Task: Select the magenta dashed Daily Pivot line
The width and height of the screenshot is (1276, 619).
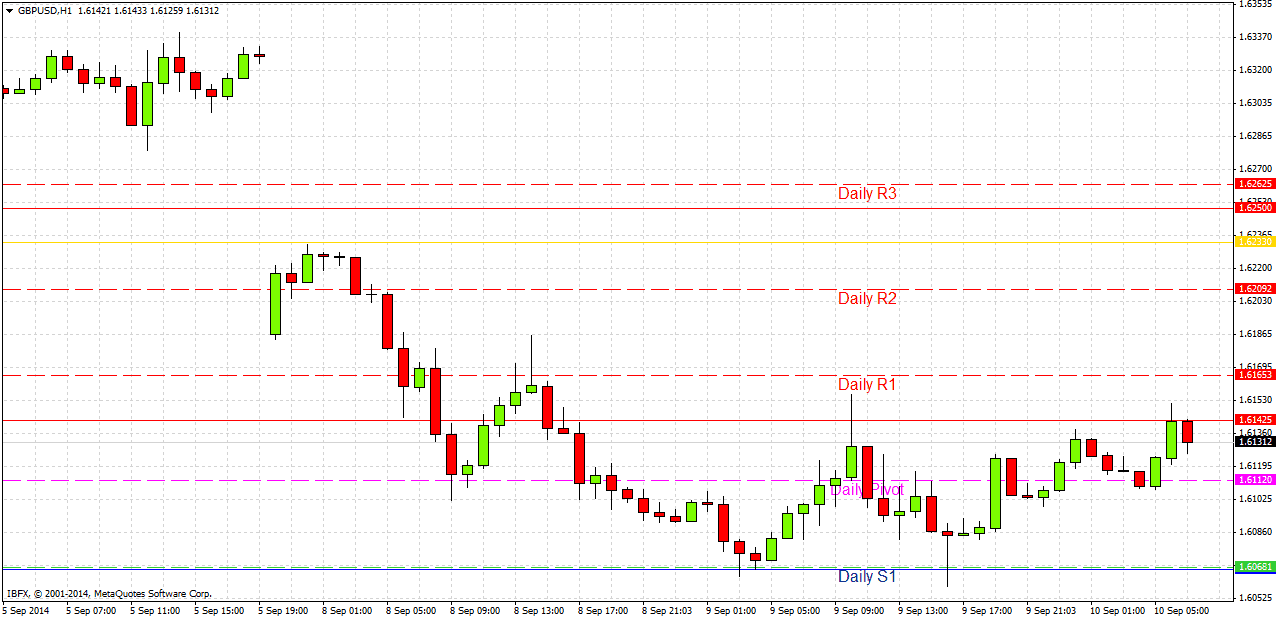Action: 600,481
